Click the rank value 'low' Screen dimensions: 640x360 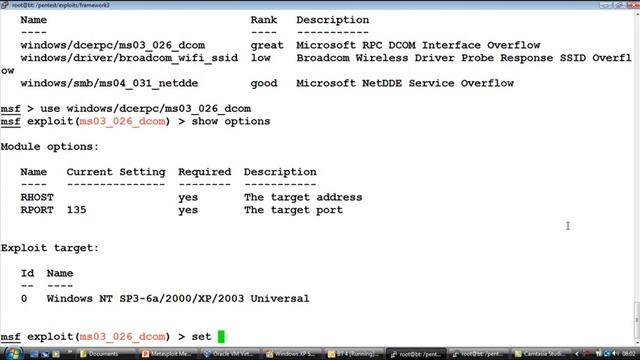[260, 58]
